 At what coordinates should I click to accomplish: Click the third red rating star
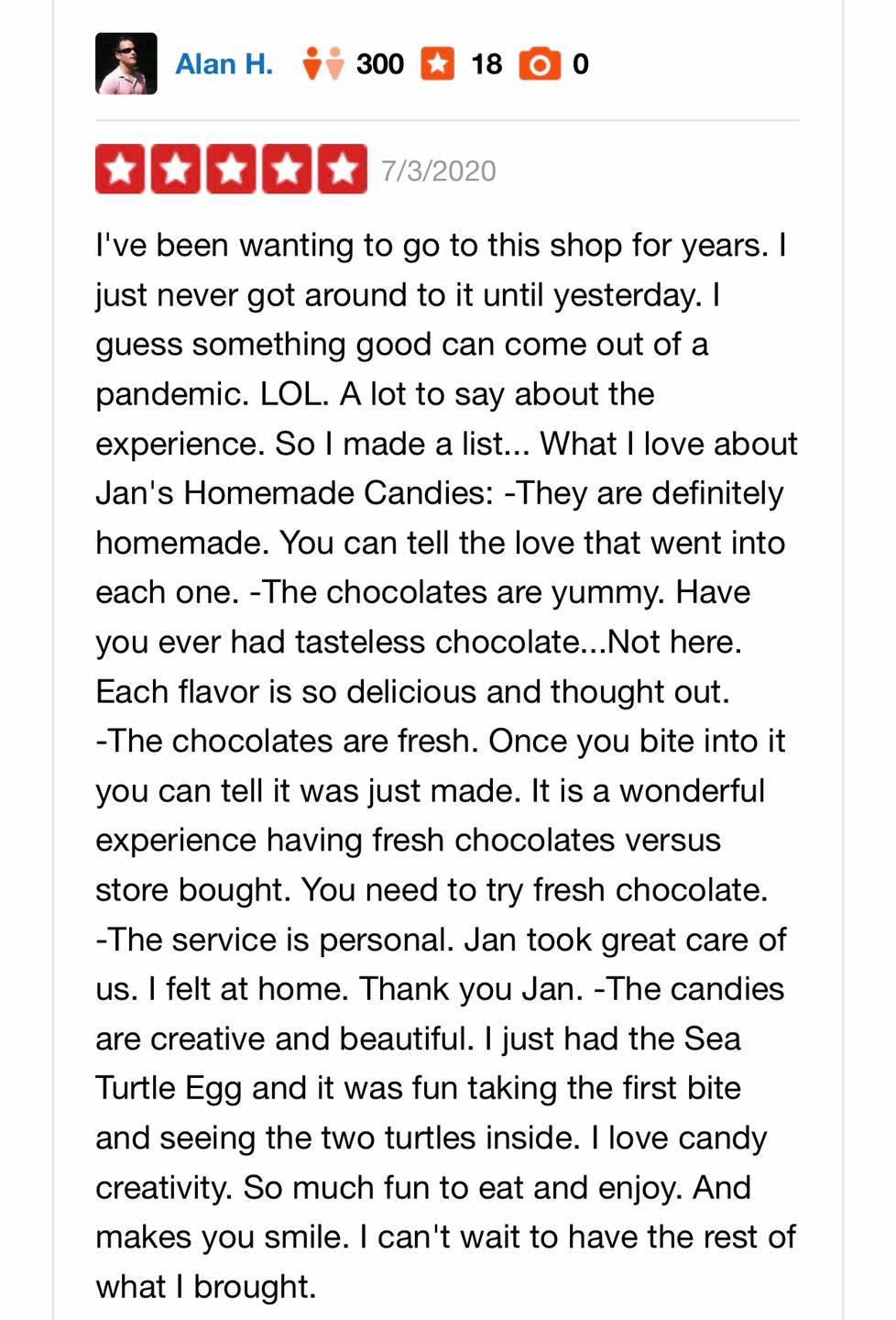click(x=232, y=170)
